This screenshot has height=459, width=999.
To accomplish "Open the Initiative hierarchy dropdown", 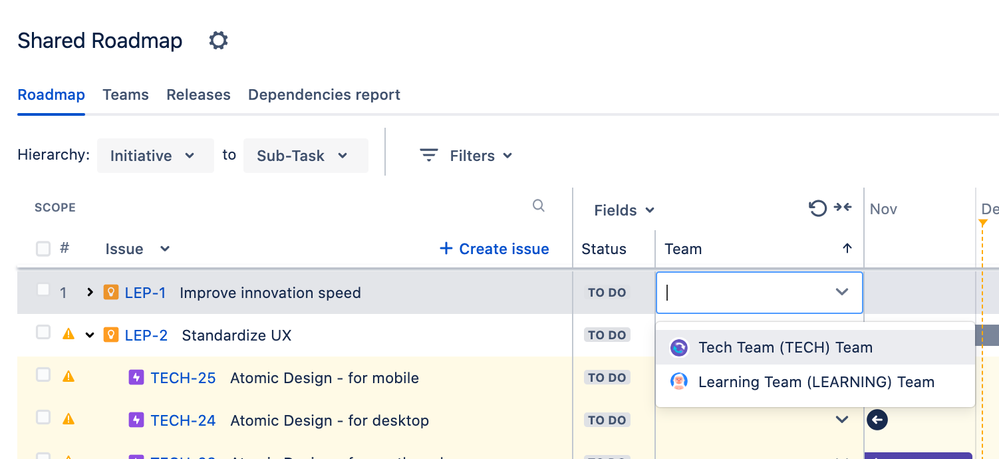I will [155, 156].
